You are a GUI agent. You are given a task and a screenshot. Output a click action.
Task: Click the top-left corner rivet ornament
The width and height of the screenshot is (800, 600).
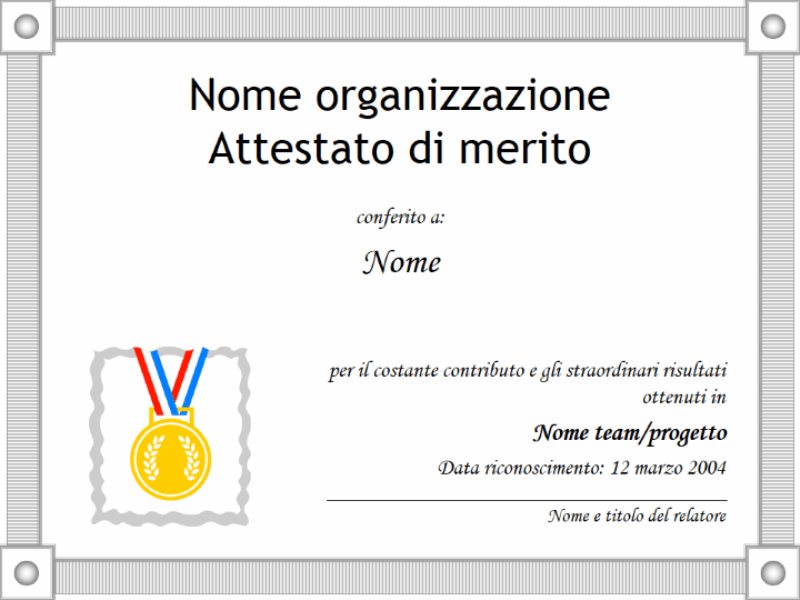click(27, 26)
